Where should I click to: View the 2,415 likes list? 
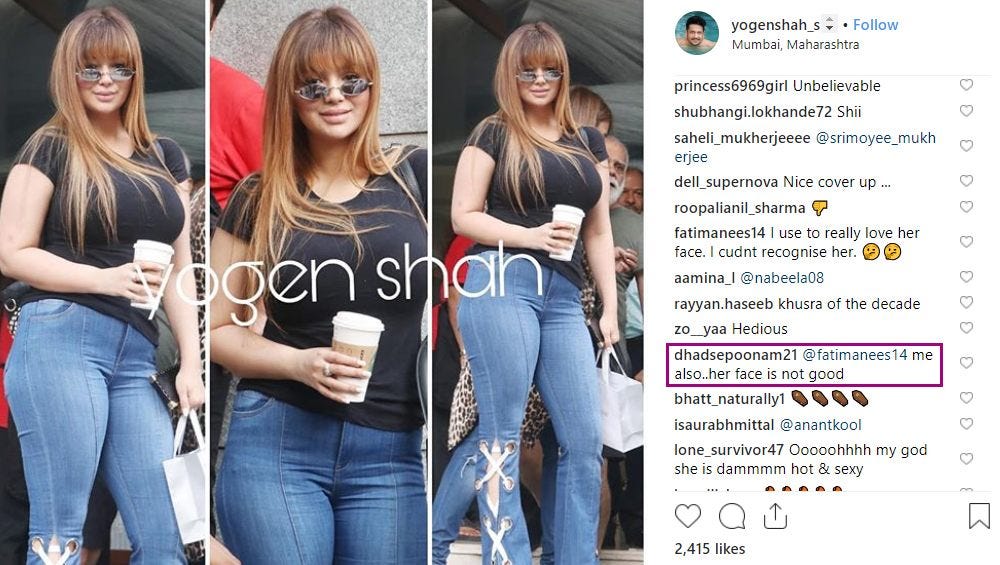coord(710,548)
